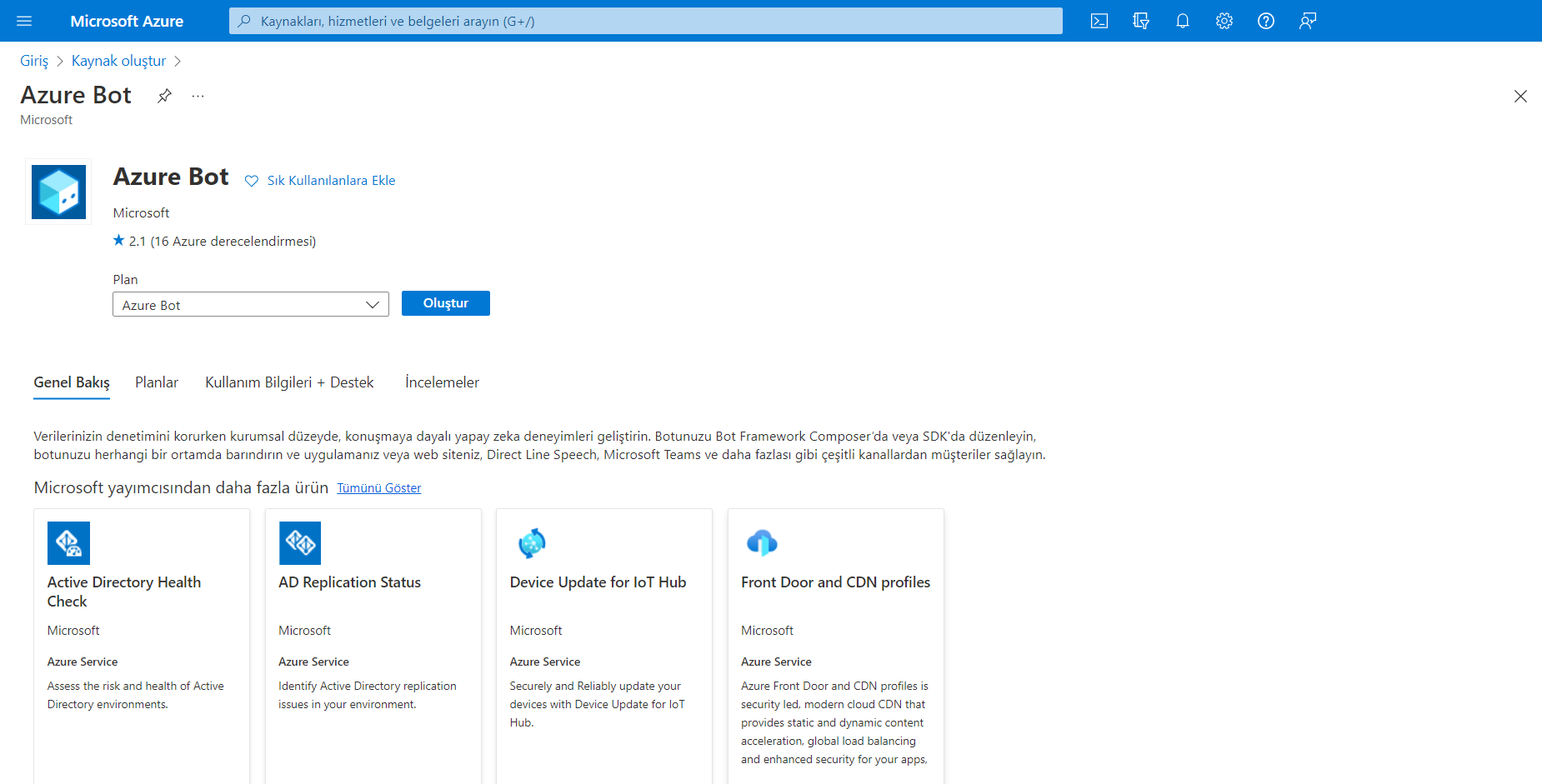Click 'Identify Active Directory replication' description text

click(368, 695)
